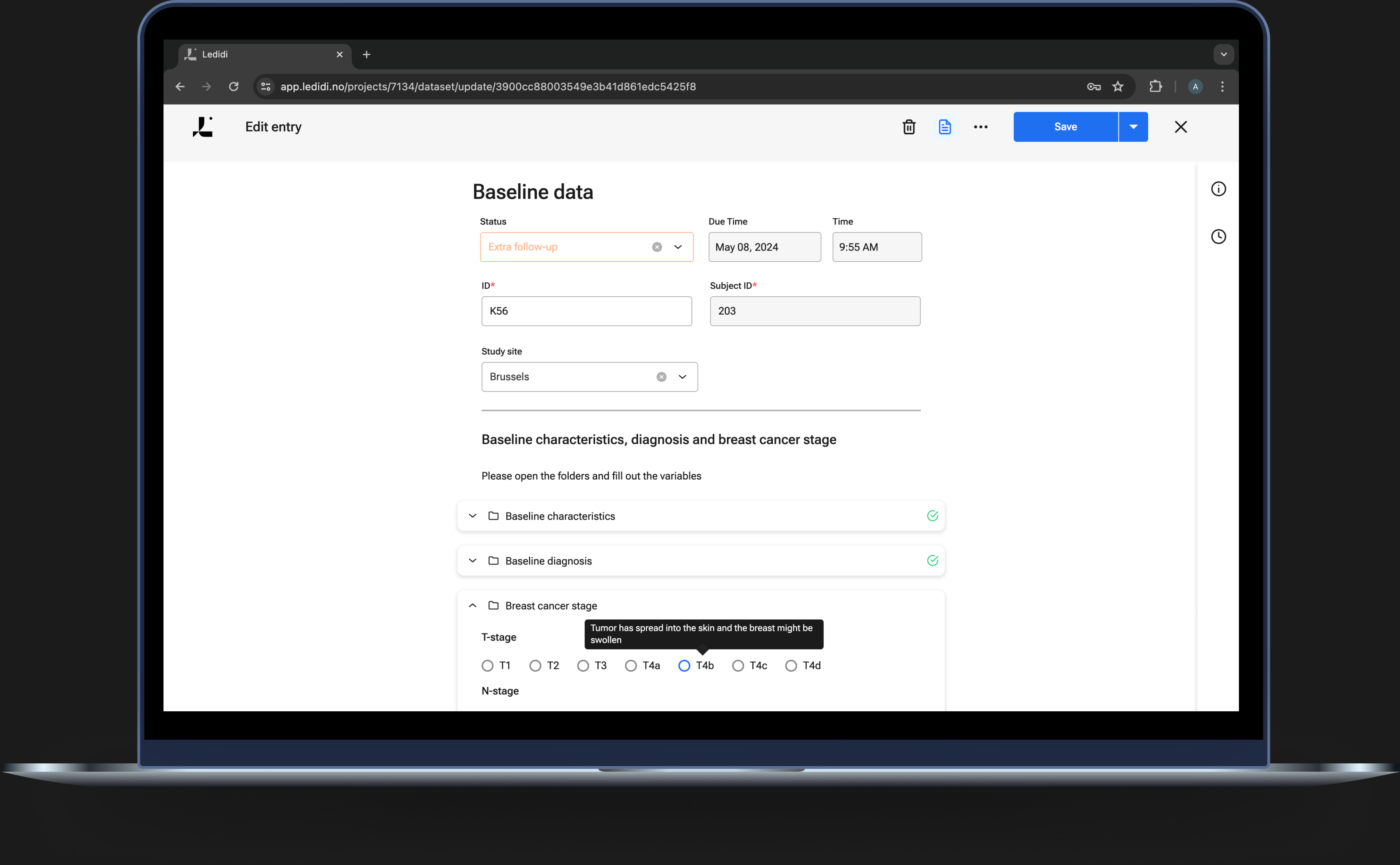Click the Ledidi logo
Viewport: 1400px width, 865px height.
(x=203, y=127)
